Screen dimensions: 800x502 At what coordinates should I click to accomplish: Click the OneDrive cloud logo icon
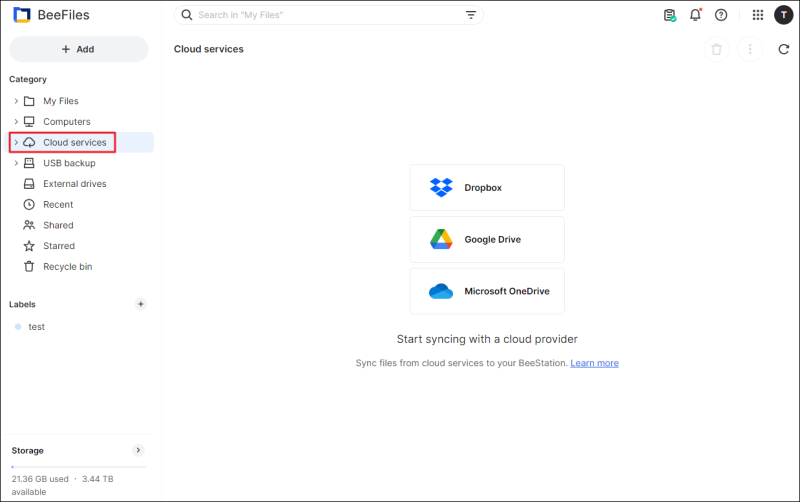(441, 291)
